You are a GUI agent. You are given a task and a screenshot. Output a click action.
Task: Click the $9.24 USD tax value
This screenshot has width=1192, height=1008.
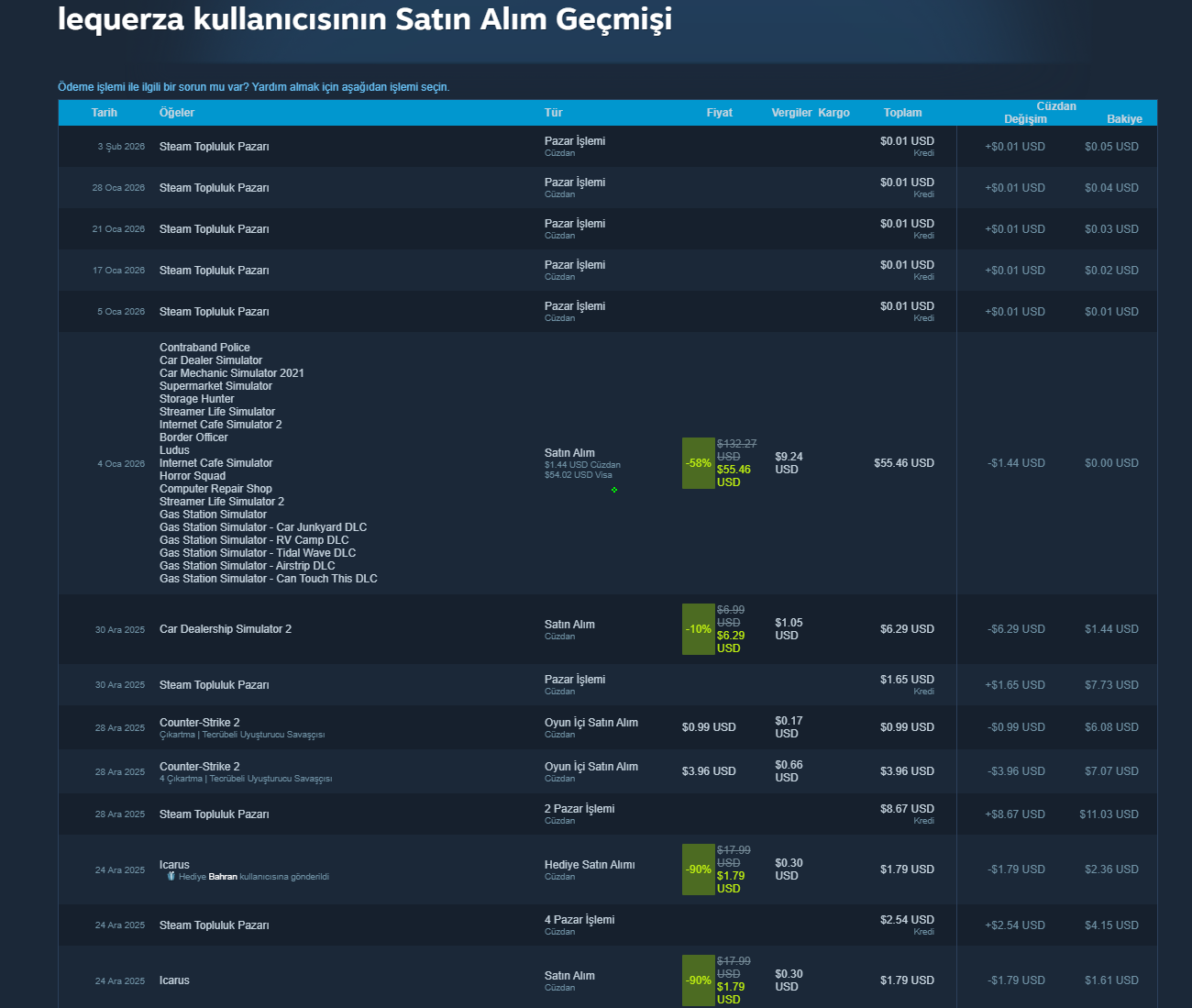[789, 463]
